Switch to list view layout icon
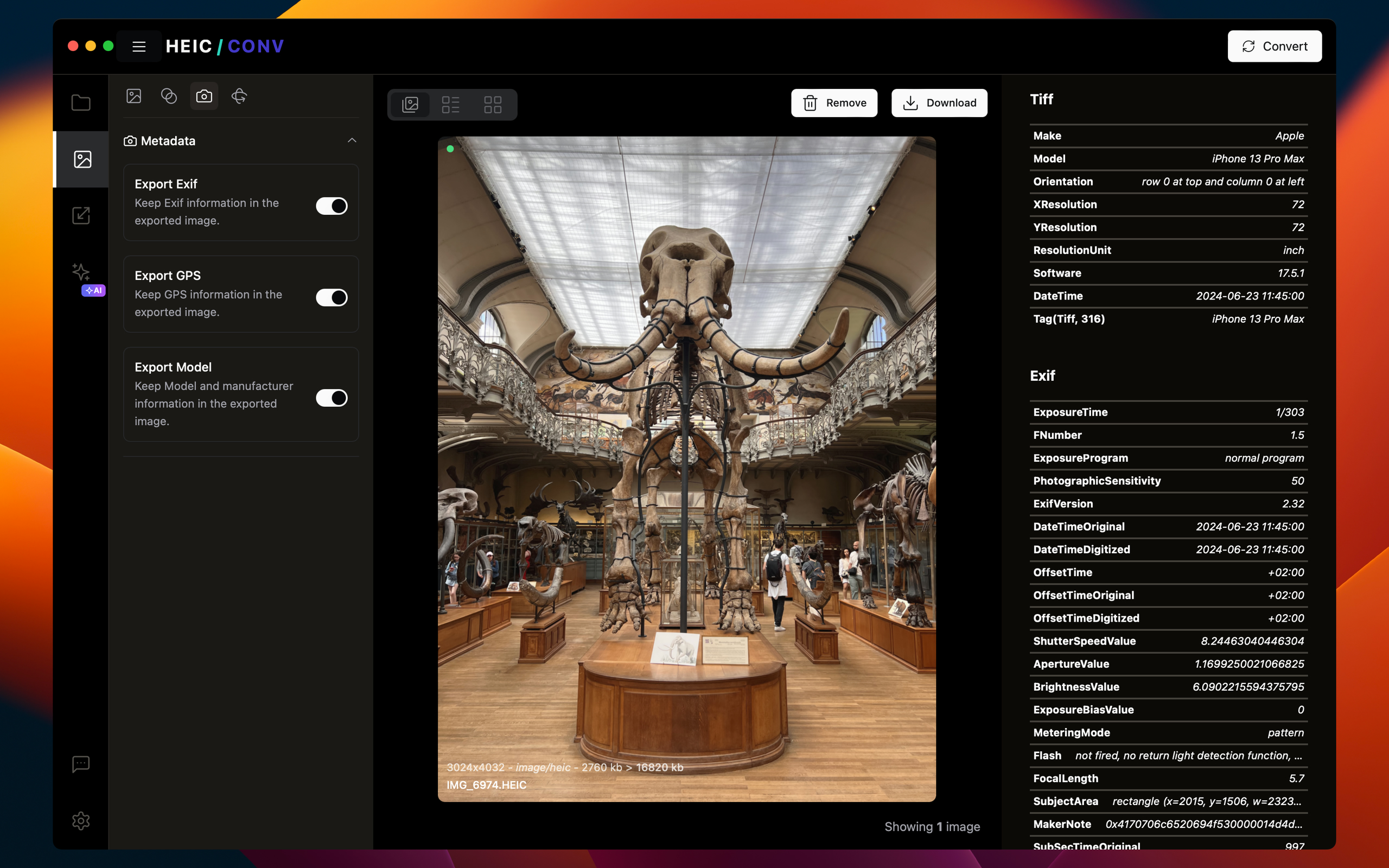 tap(450, 105)
